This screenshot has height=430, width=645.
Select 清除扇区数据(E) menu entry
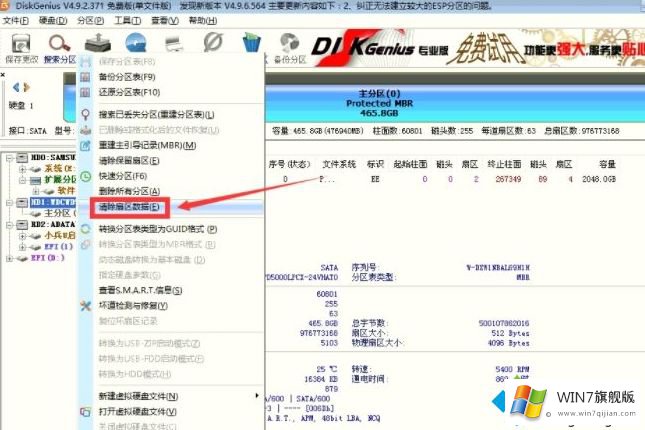(129, 207)
